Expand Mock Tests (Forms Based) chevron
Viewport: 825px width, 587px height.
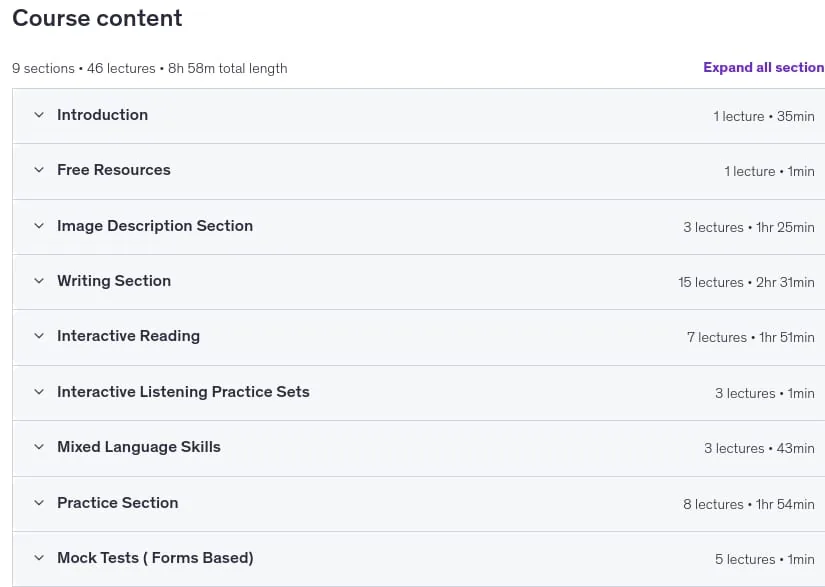click(39, 558)
